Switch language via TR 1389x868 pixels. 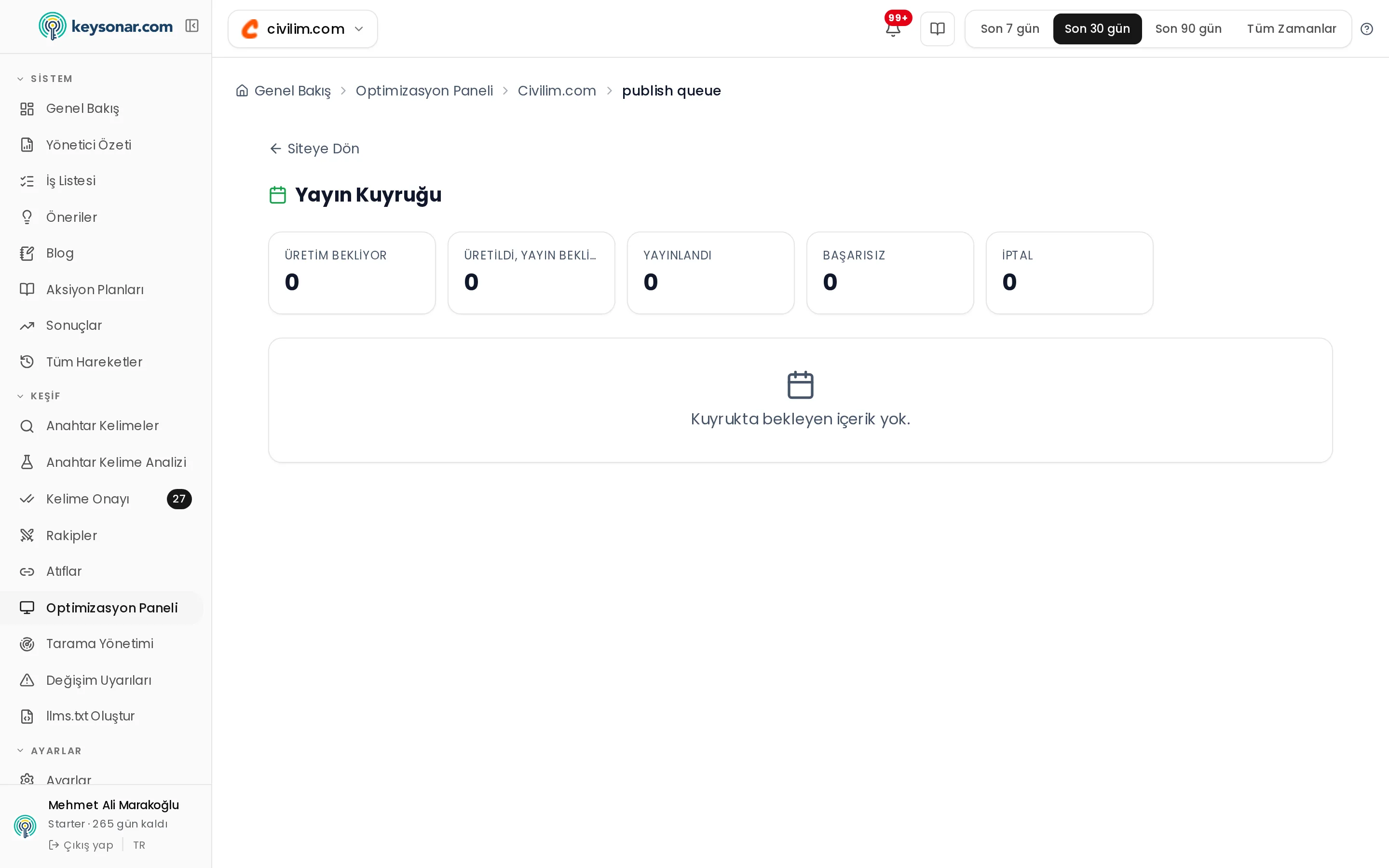(139, 845)
